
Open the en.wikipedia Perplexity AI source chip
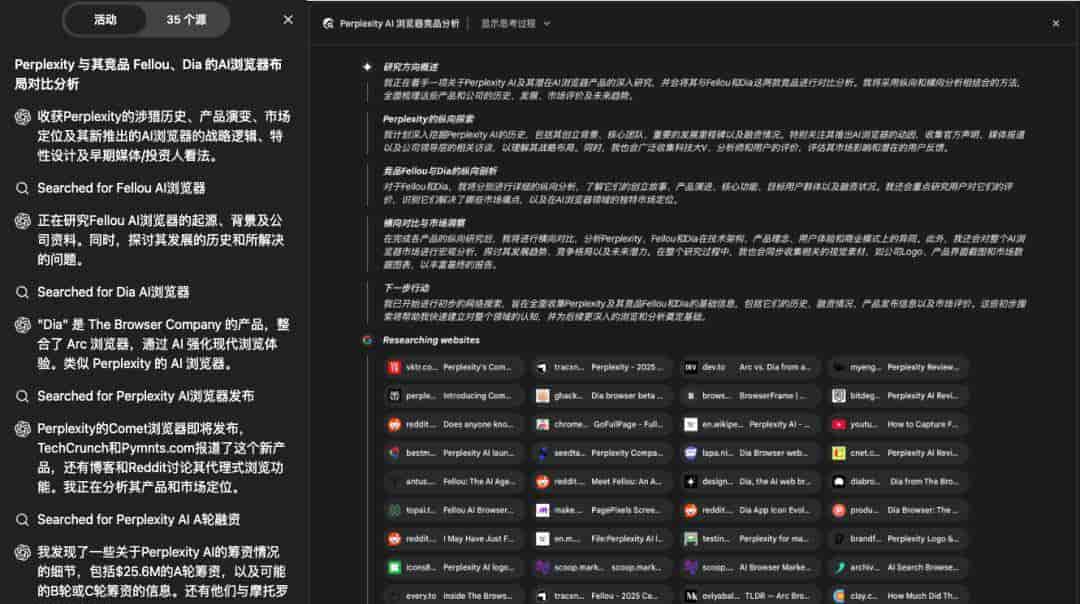click(749, 424)
